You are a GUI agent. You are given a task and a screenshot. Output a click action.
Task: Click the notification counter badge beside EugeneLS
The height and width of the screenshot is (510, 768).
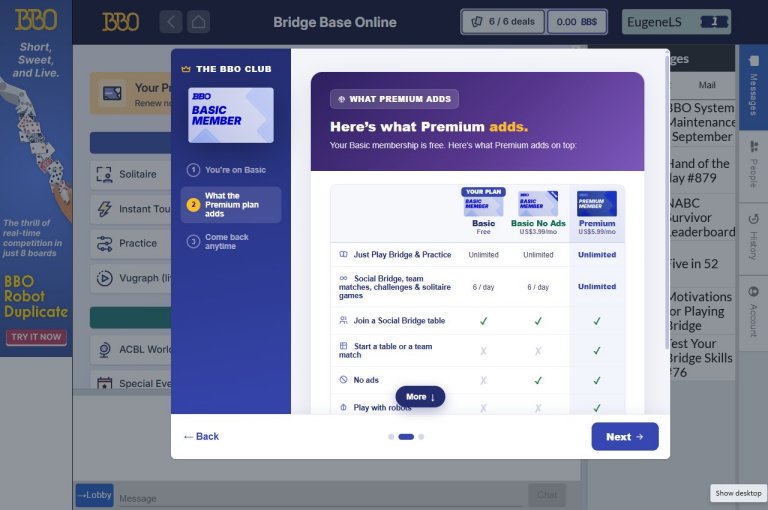coord(714,22)
